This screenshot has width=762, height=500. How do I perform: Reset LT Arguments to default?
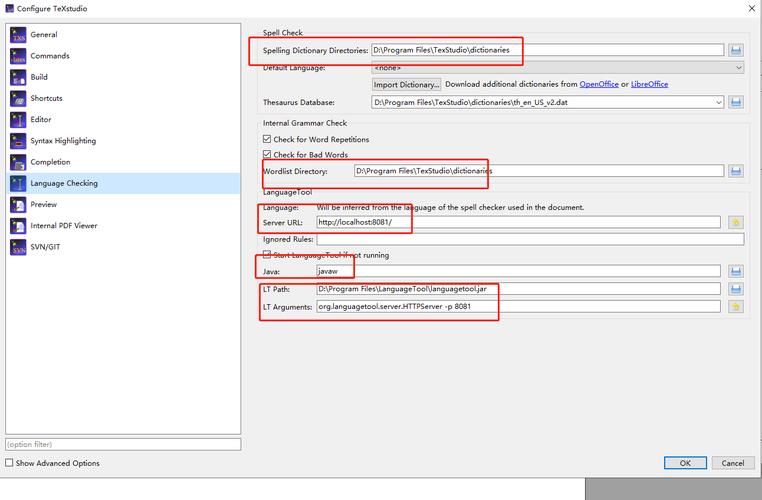point(736,307)
